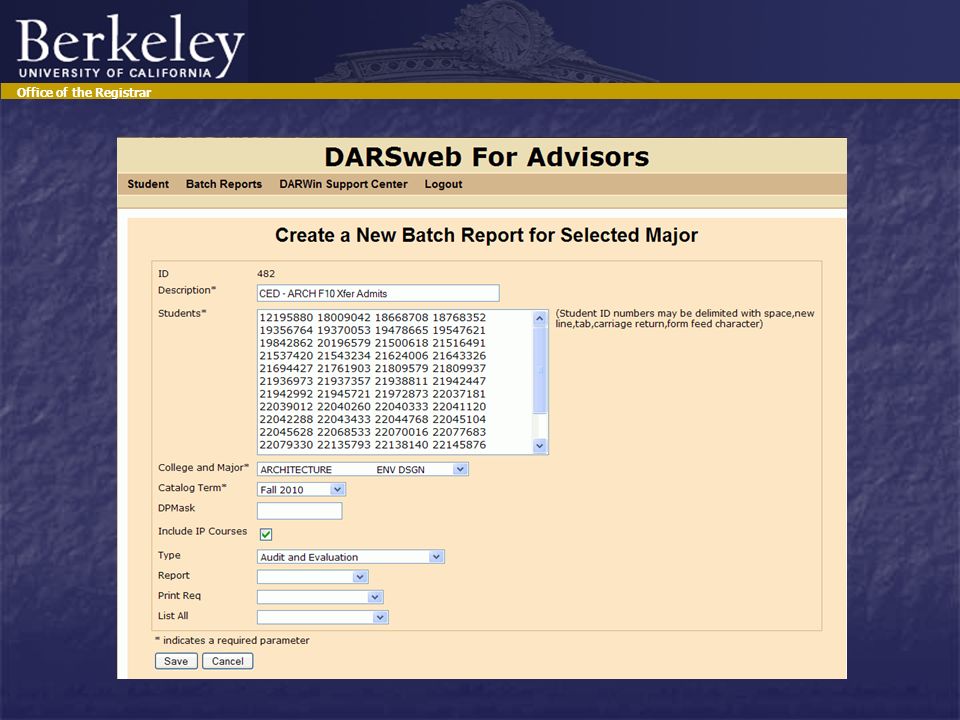Click inside the Students ID textarea
The width and height of the screenshot is (960, 720).
click(x=395, y=382)
